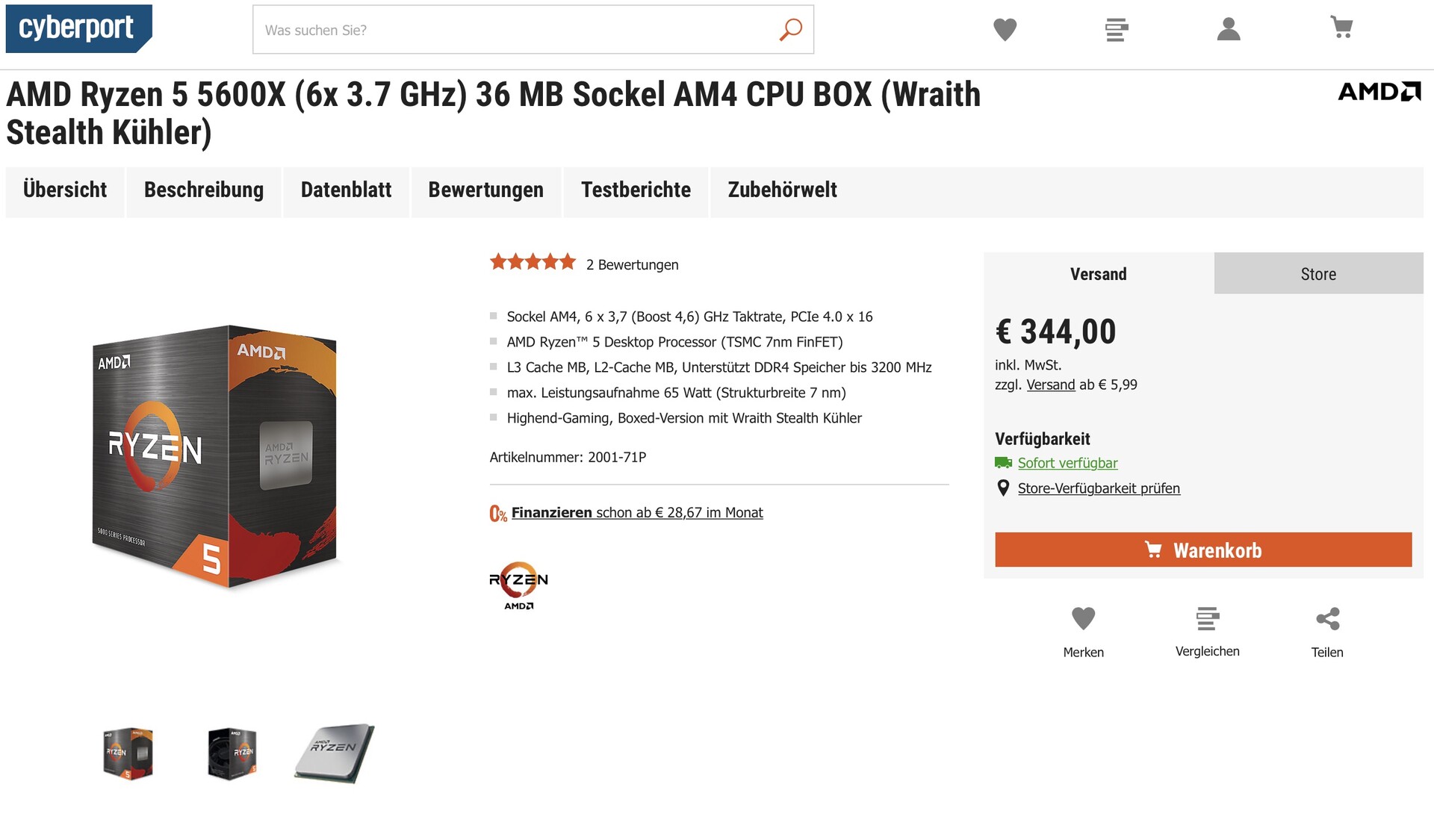Open the wishlist heart icon in header
The width and height of the screenshot is (1434, 840).
pyautogui.click(x=1005, y=30)
